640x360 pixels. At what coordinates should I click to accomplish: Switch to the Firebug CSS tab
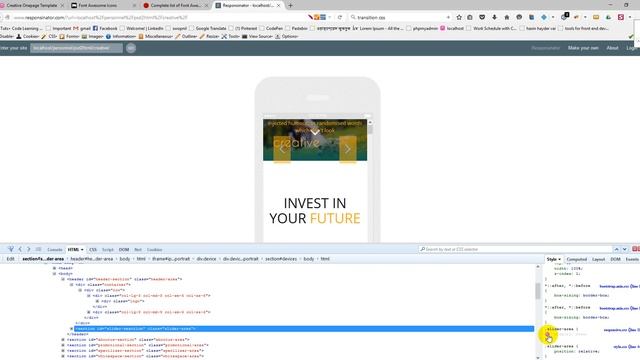(x=93, y=249)
